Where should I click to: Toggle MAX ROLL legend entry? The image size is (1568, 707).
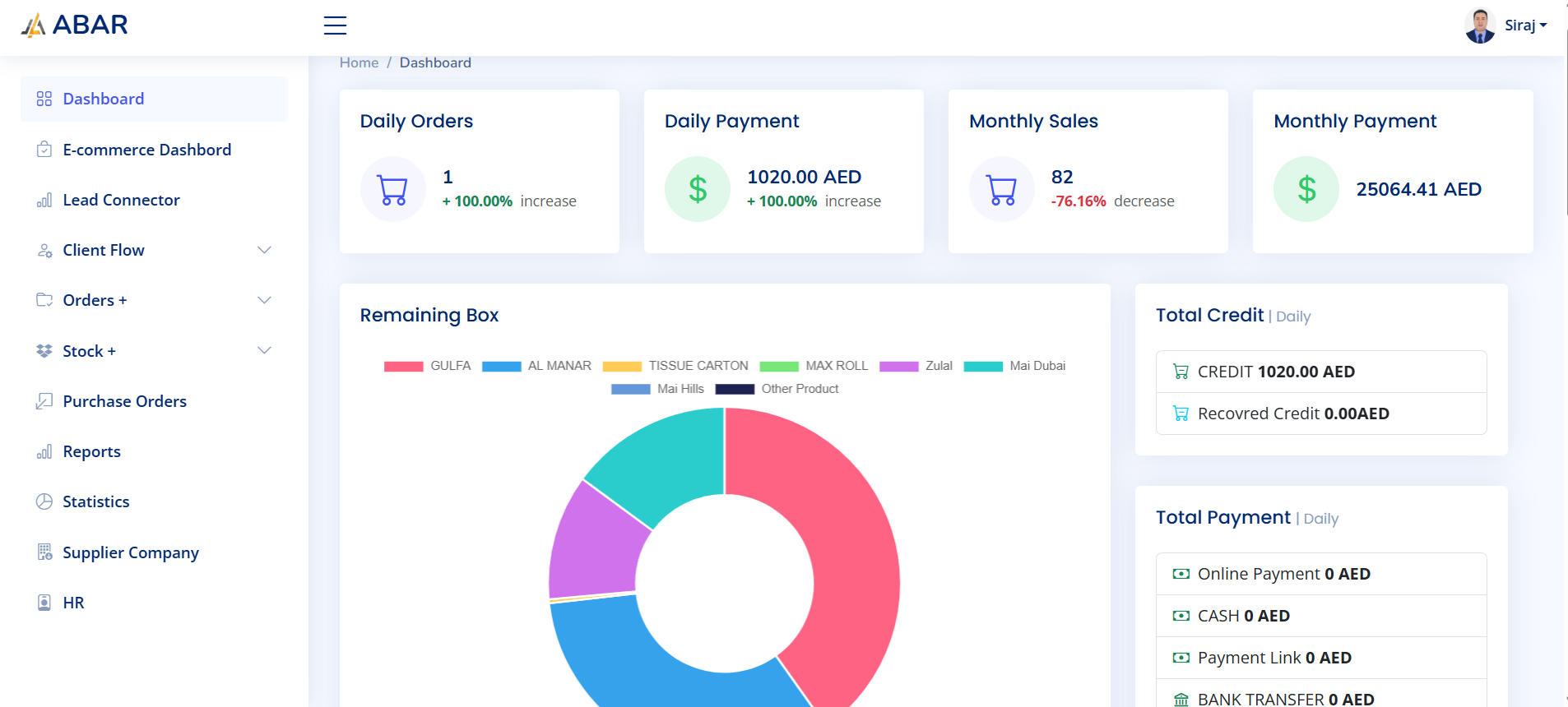pos(814,366)
